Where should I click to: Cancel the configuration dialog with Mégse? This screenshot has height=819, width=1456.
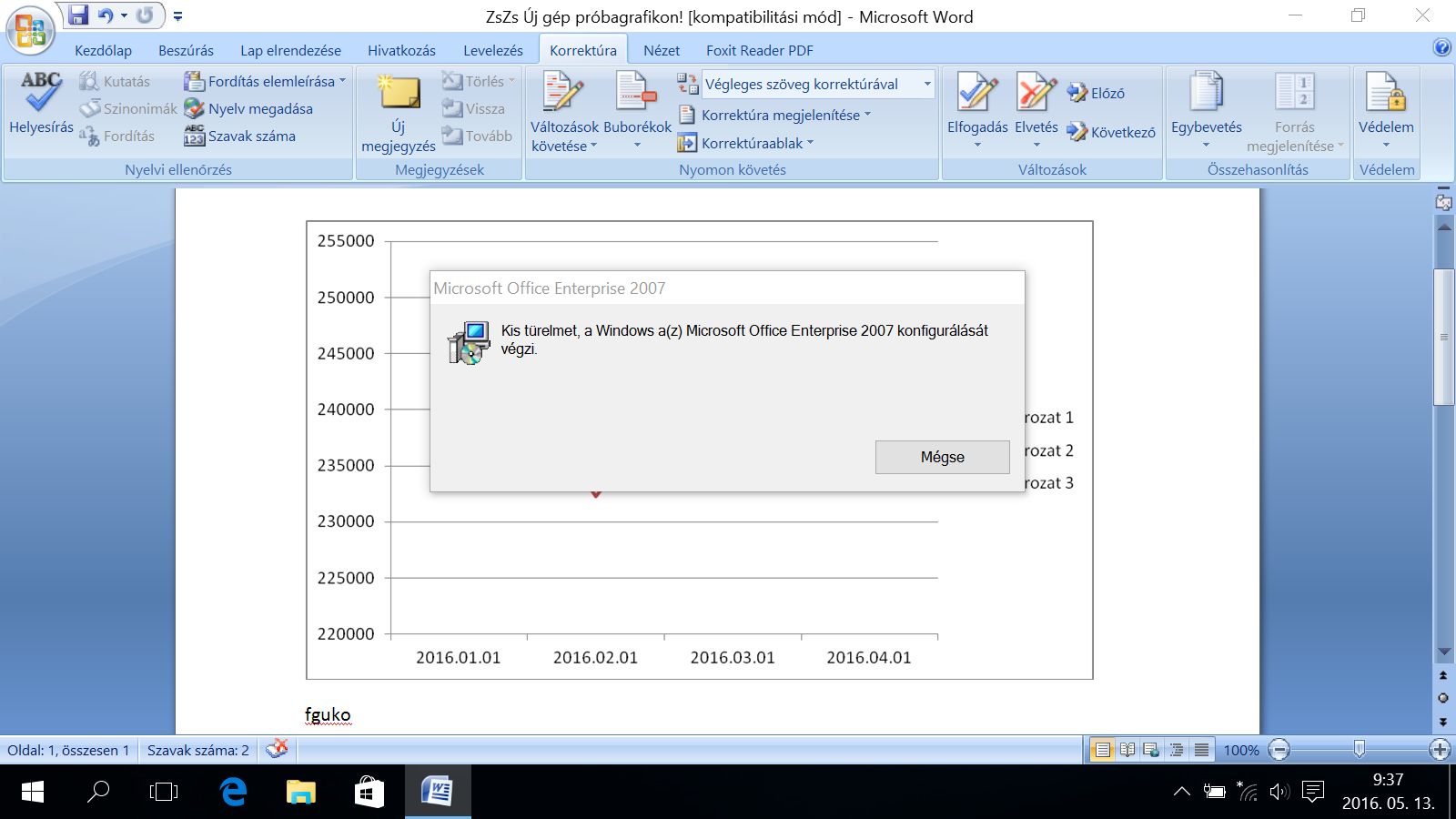click(x=942, y=457)
